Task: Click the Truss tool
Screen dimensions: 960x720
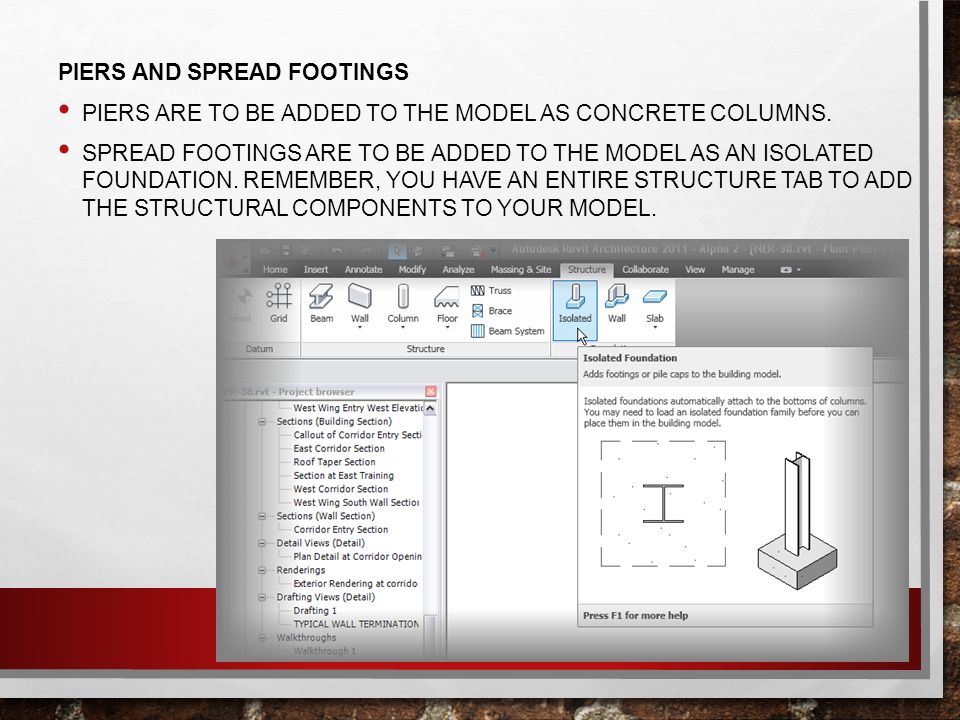Action: click(x=491, y=290)
